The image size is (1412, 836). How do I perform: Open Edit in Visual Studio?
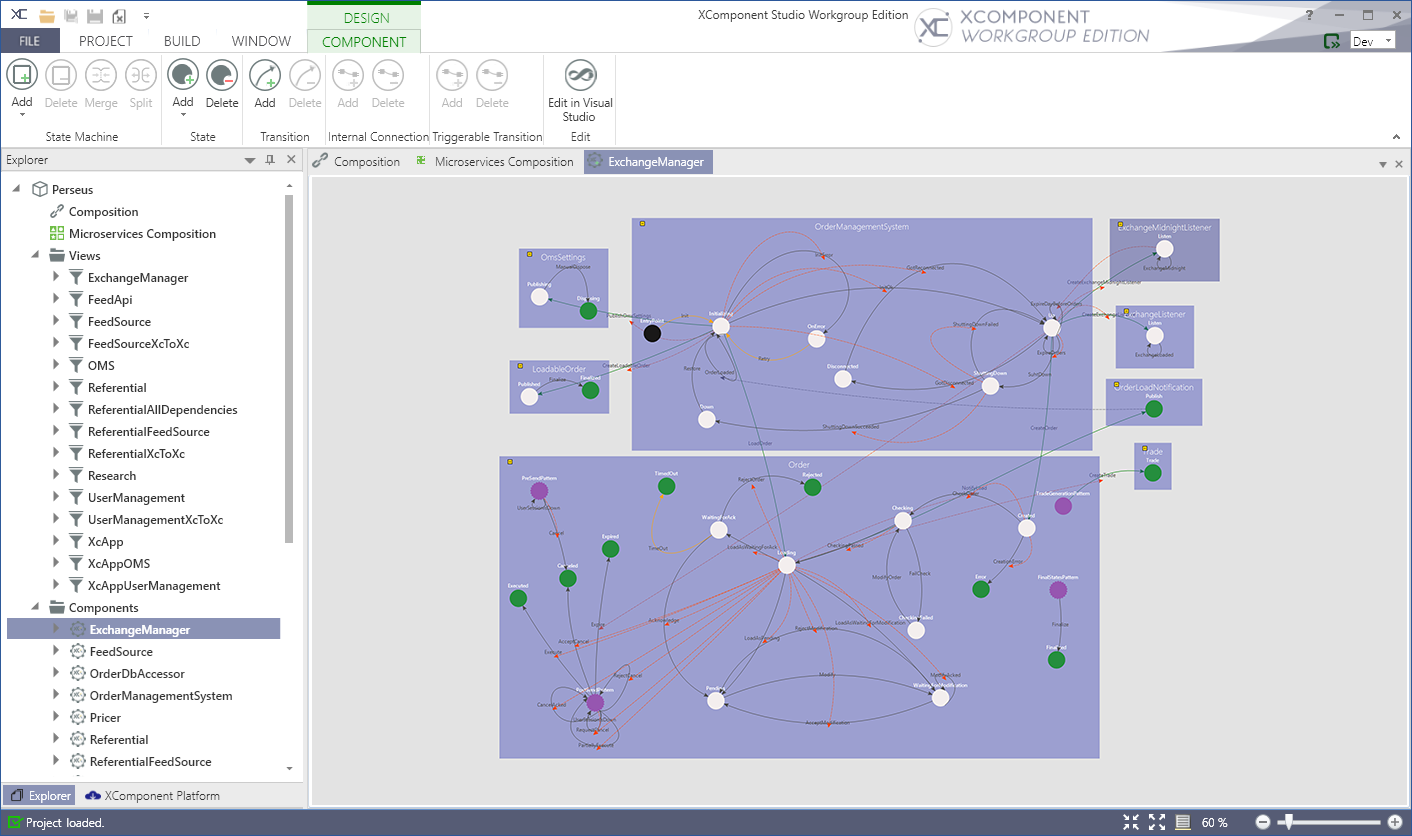(x=580, y=91)
